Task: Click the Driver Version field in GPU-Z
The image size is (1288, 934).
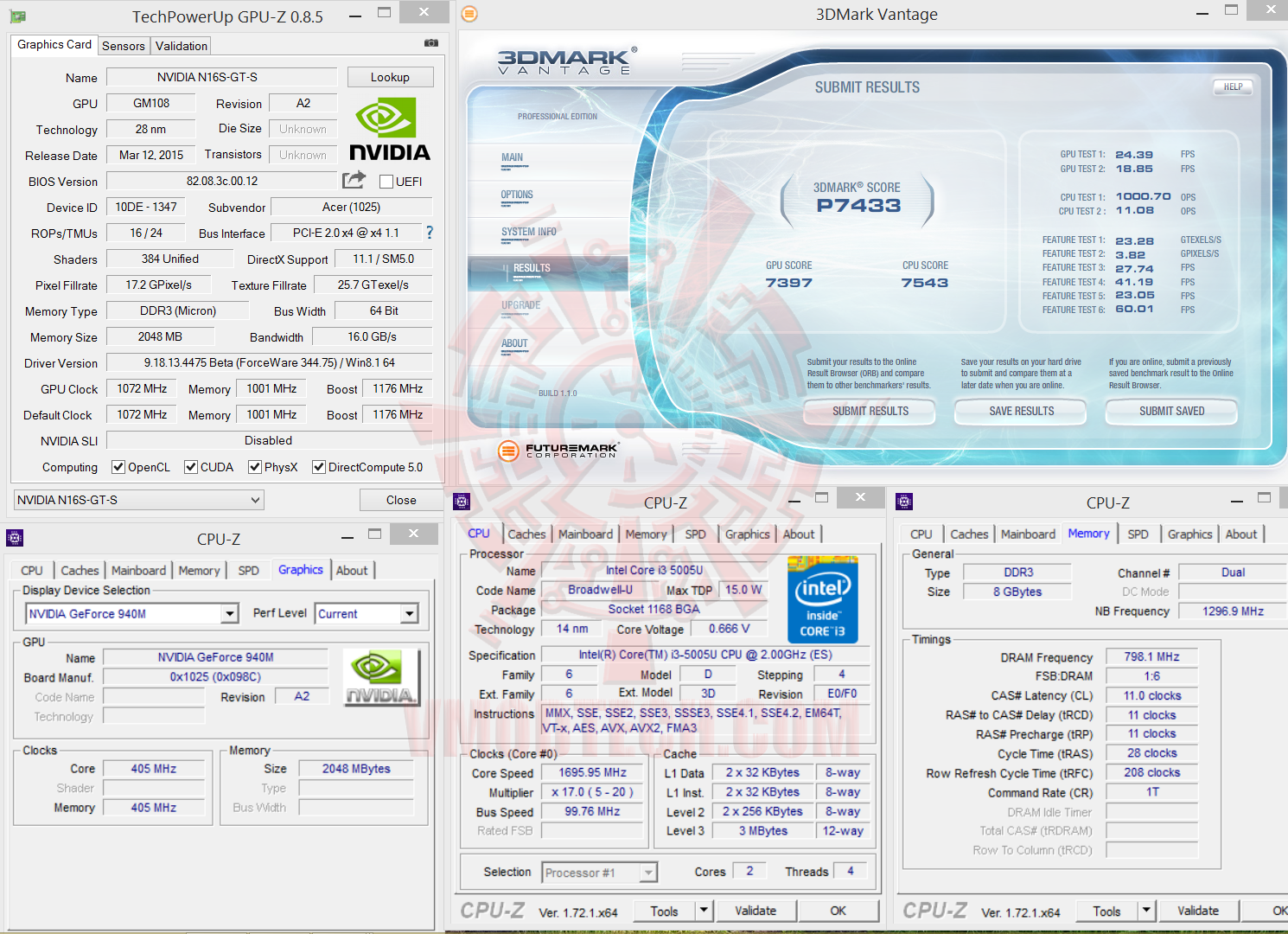Action: [x=269, y=362]
